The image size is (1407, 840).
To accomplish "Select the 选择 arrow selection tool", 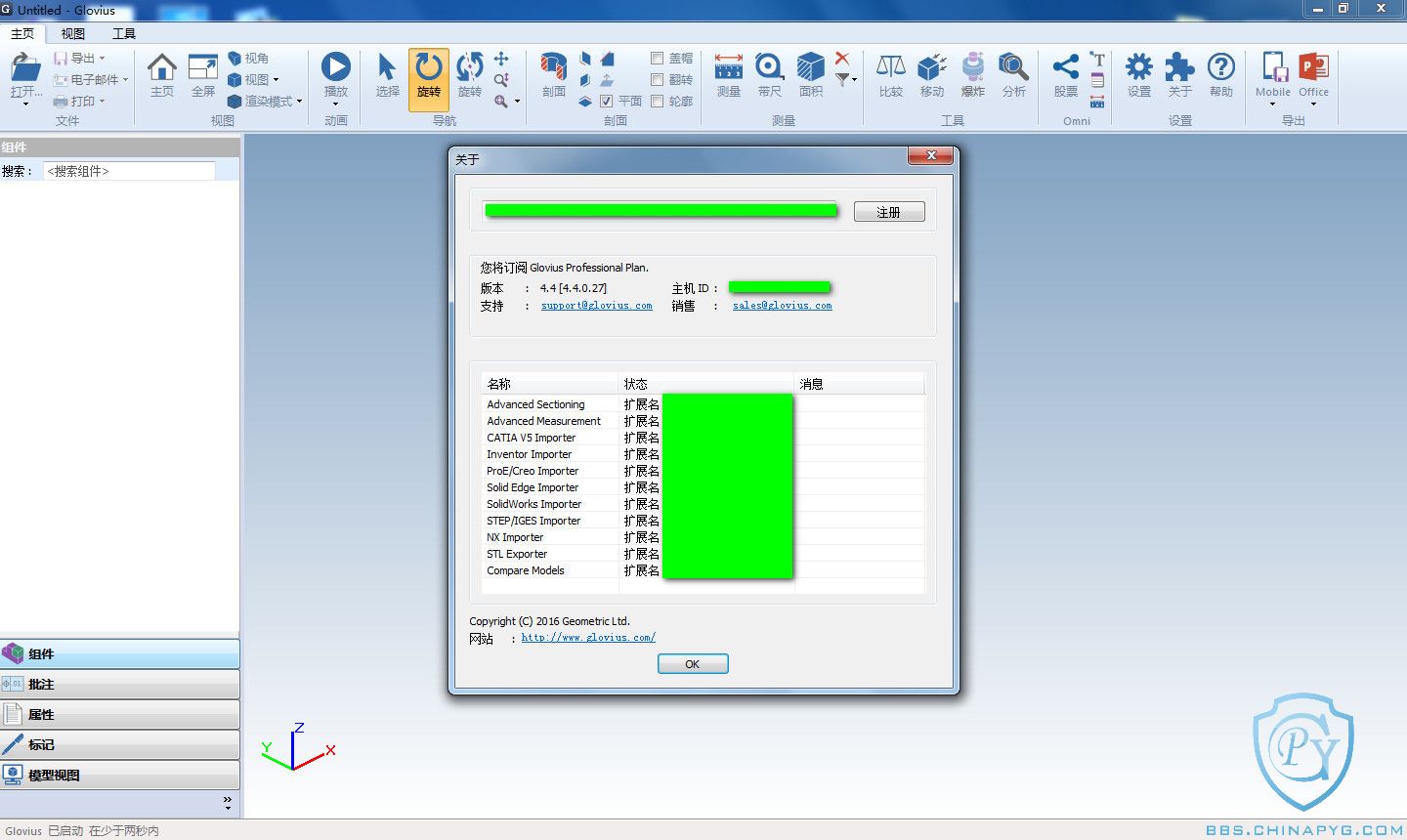I will (x=387, y=67).
